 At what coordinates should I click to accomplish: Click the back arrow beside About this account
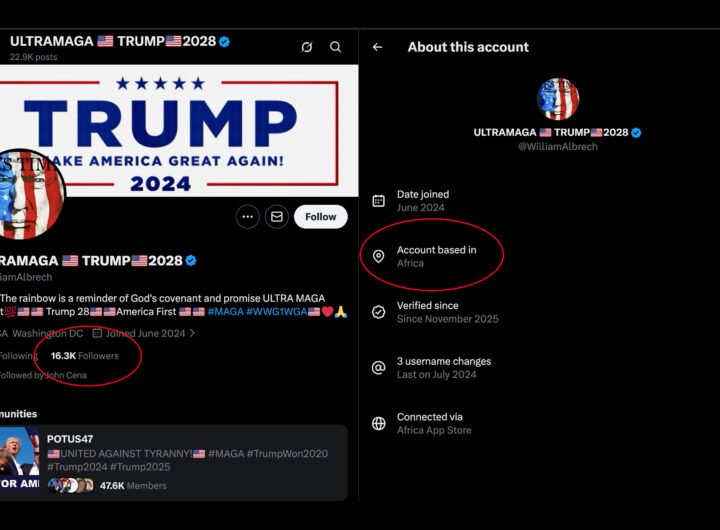pyautogui.click(x=377, y=47)
